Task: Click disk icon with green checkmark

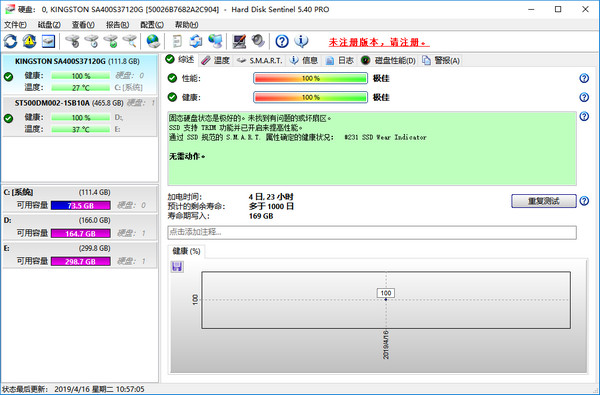Action: (x=111, y=41)
